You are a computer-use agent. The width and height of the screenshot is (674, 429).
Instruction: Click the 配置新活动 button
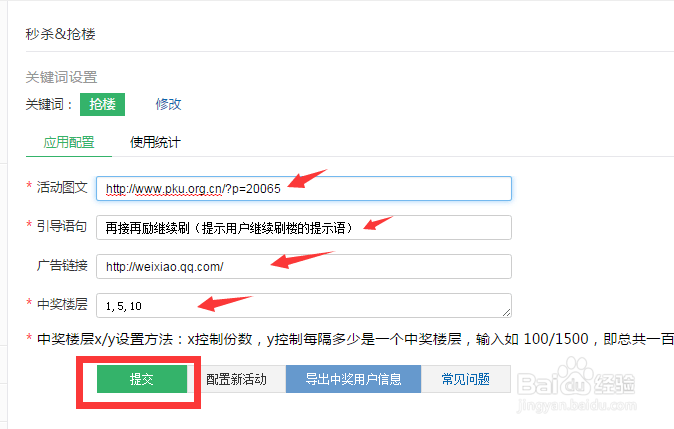click(x=236, y=379)
